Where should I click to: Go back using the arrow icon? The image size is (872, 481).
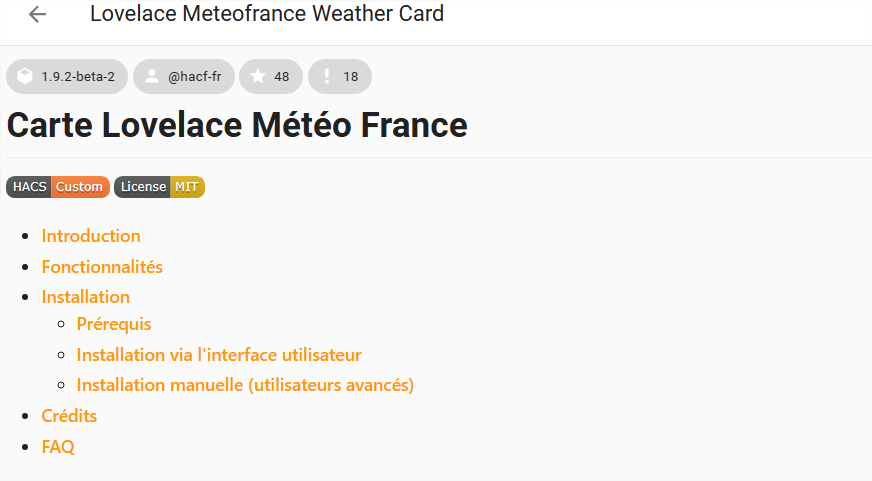[37, 14]
